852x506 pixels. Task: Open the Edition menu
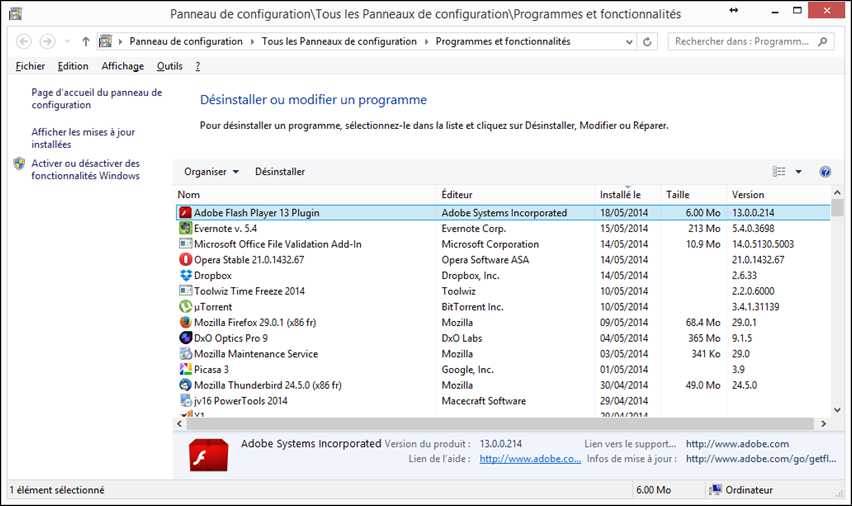[x=73, y=66]
